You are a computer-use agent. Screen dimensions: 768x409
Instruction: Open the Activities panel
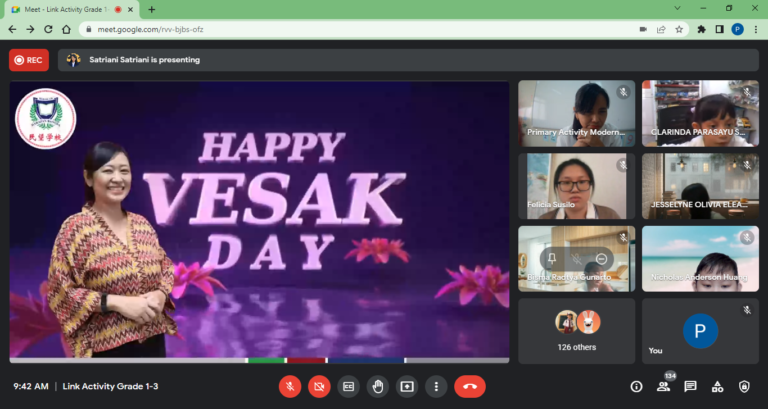[x=717, y=386]
